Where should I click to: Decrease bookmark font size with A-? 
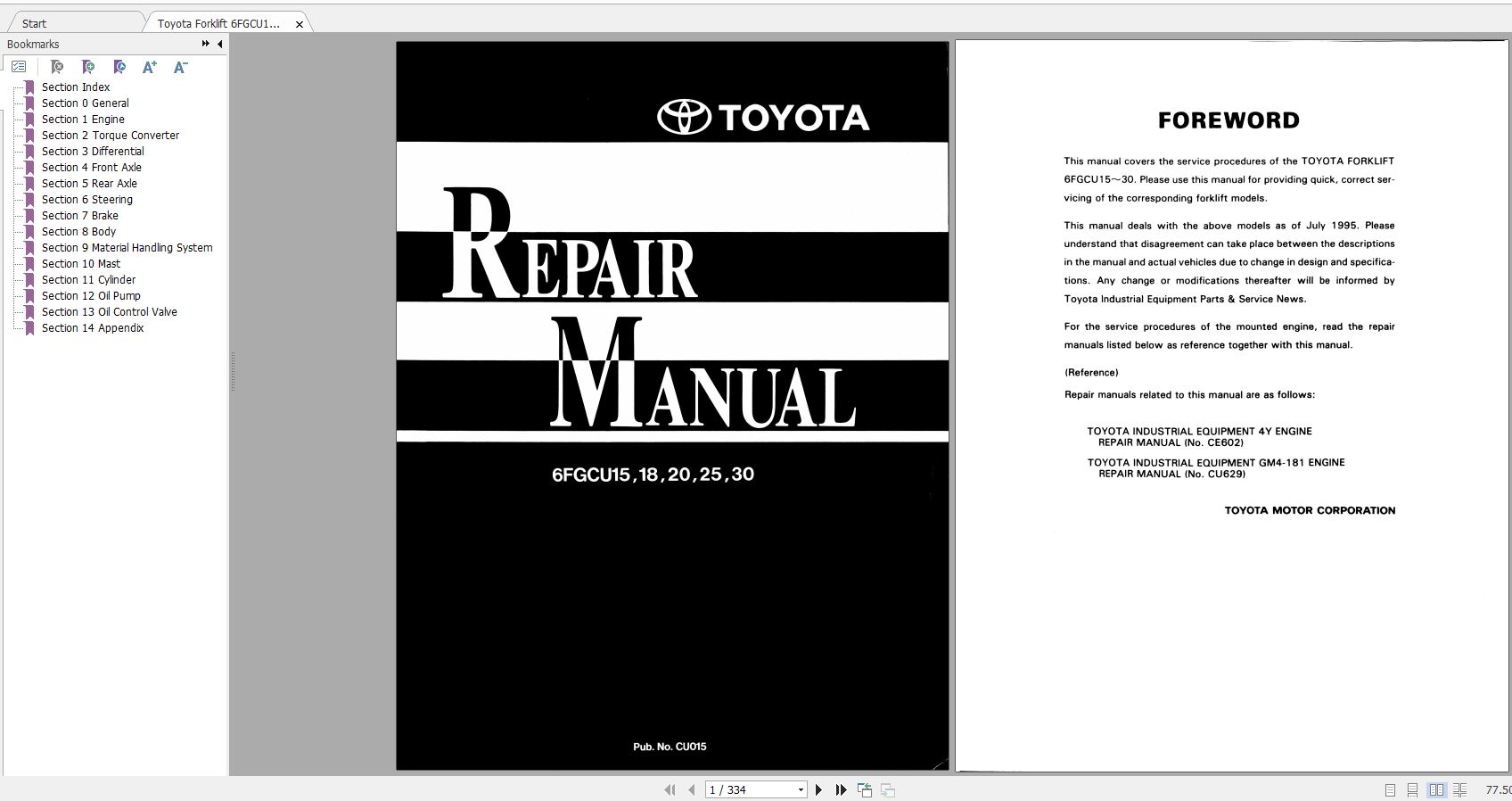tap(180, 67)
